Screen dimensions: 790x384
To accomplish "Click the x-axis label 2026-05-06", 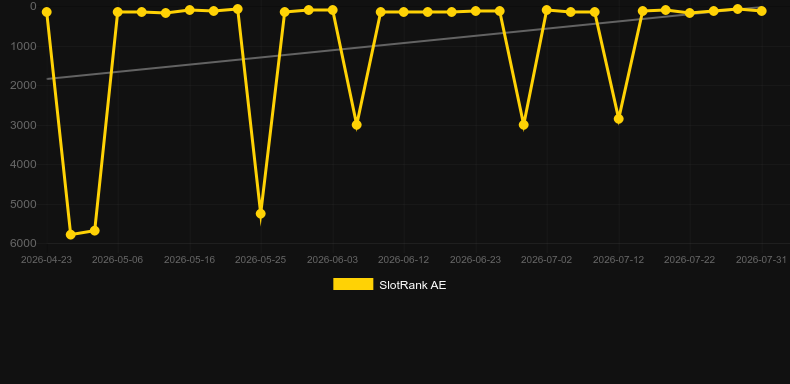I will (x=117, y=260).
